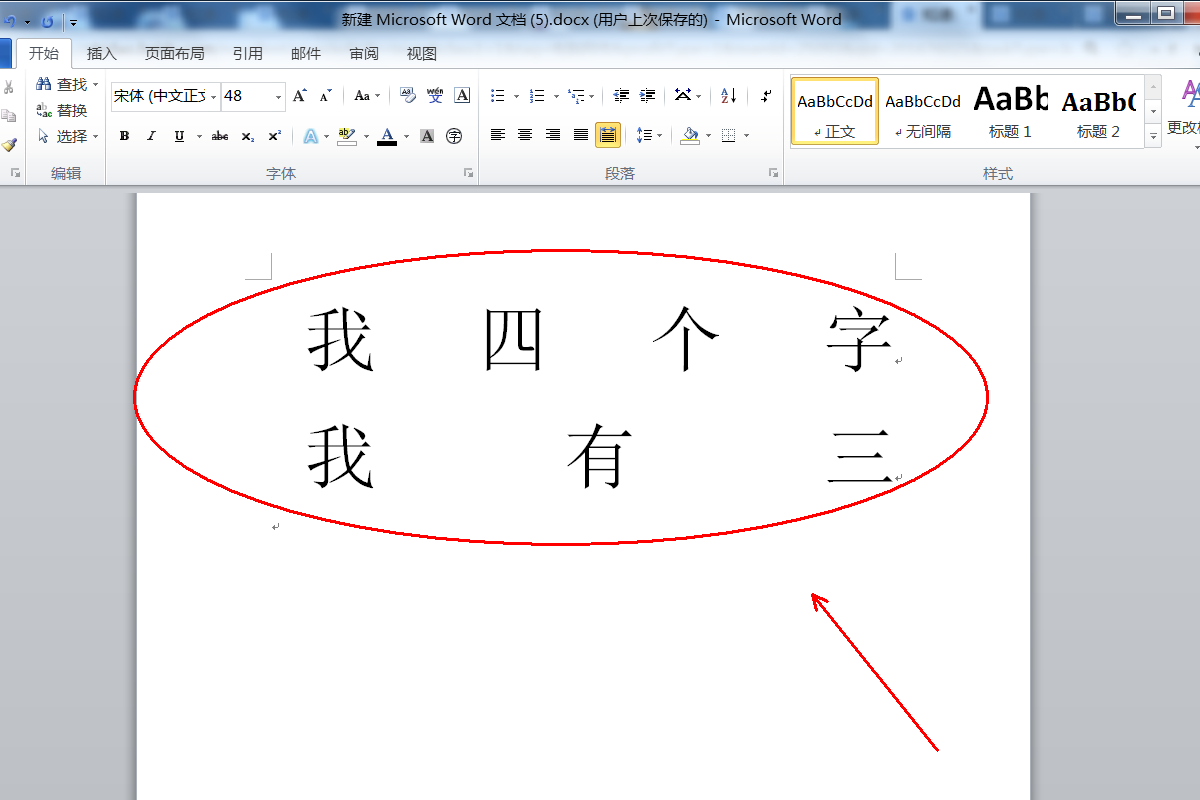
Task: Toggle align text right
Action: (x=553, y=135)
